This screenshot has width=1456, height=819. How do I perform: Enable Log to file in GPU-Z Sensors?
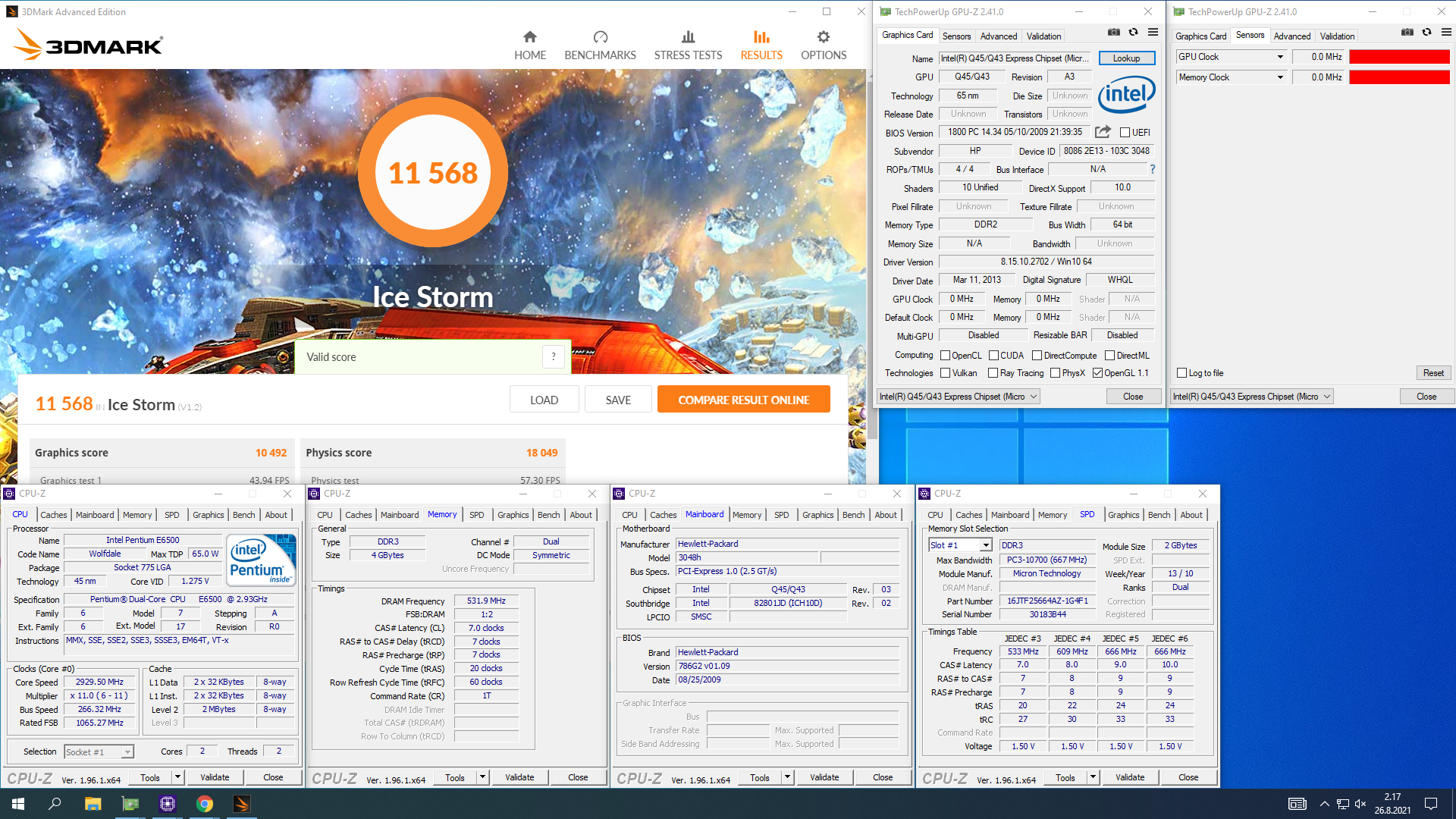click(x=1181, y=373)
